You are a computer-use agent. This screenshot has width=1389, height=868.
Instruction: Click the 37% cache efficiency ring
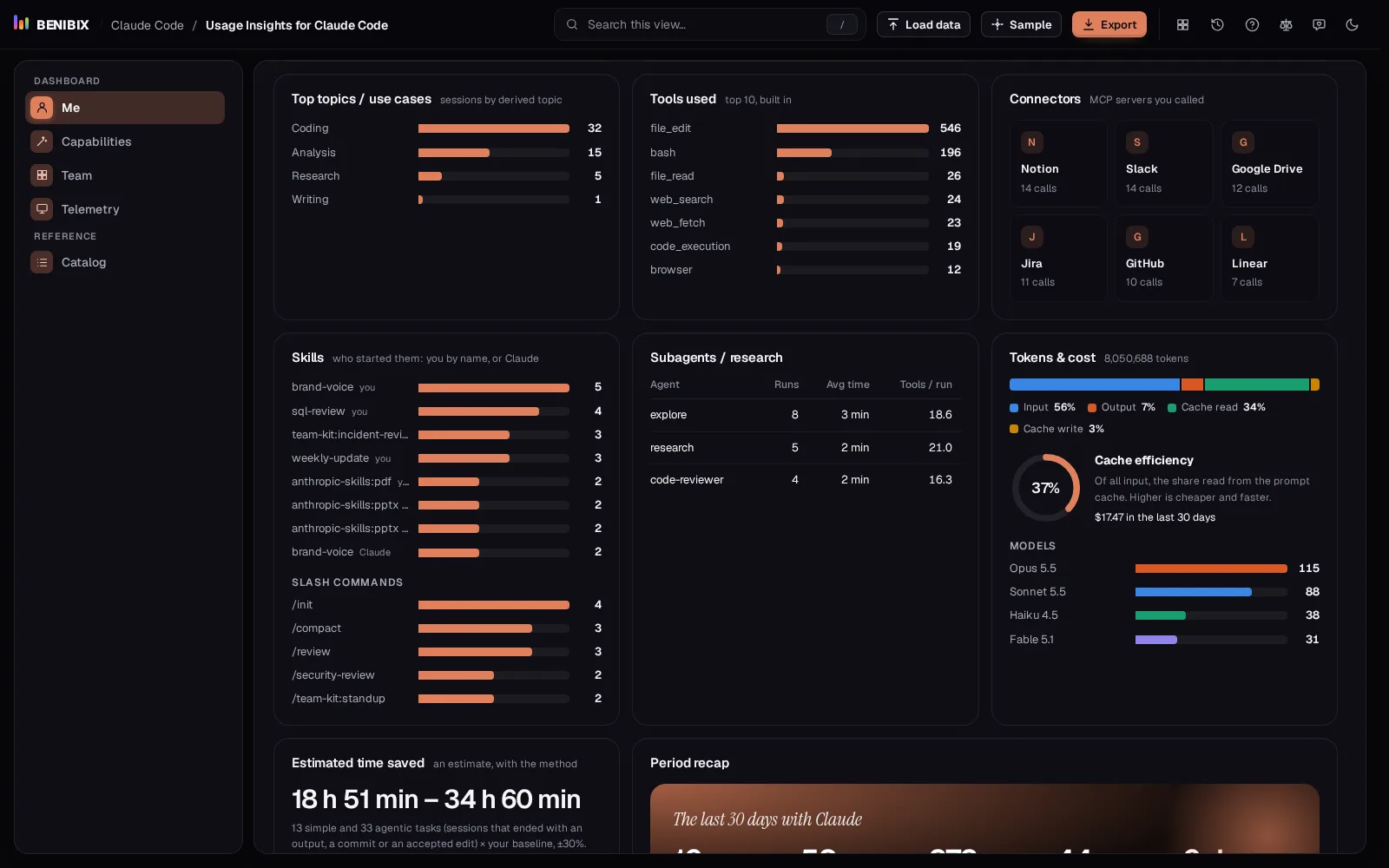tap(1046, 488)
